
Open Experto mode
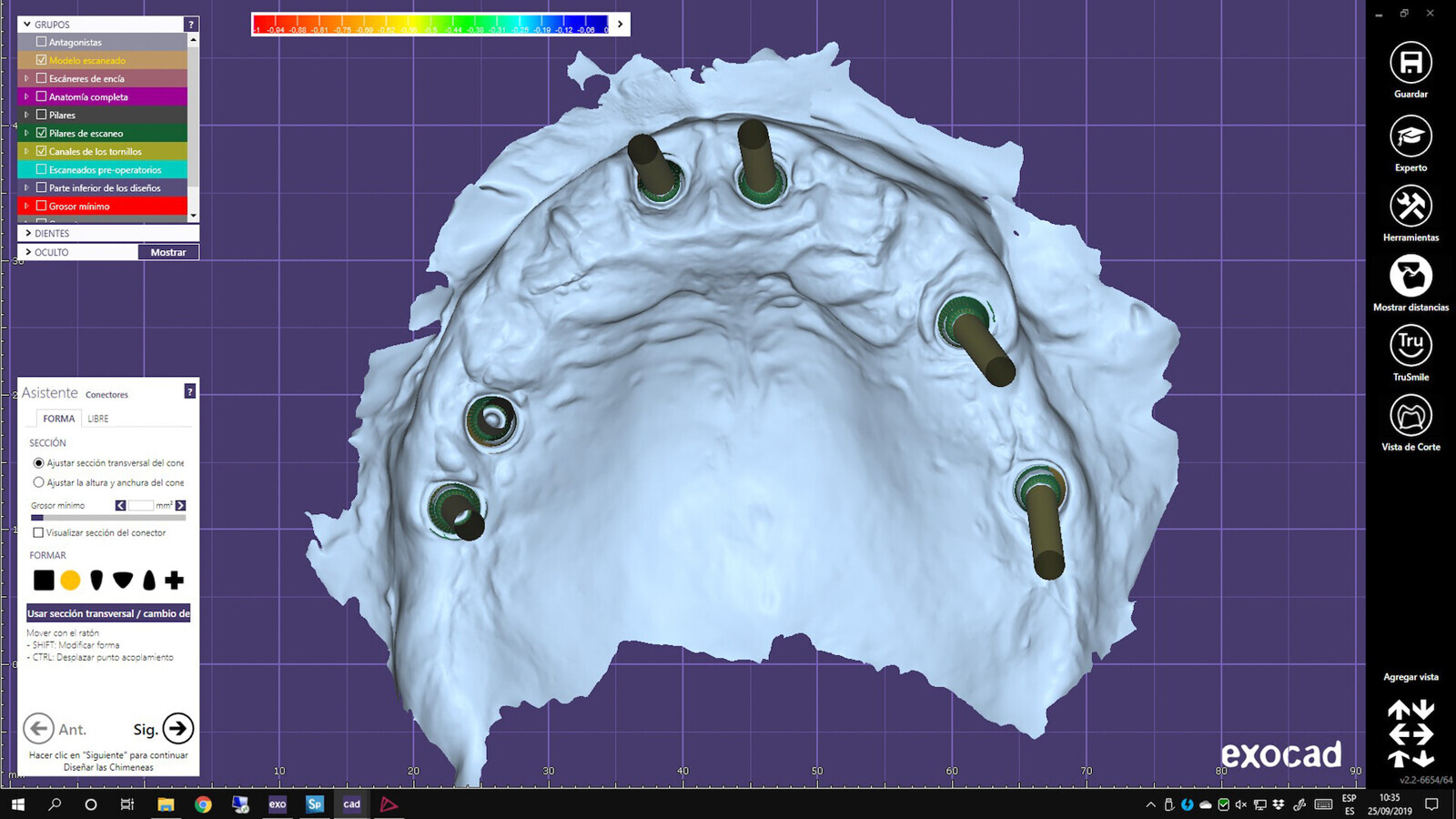[1410, 136]
